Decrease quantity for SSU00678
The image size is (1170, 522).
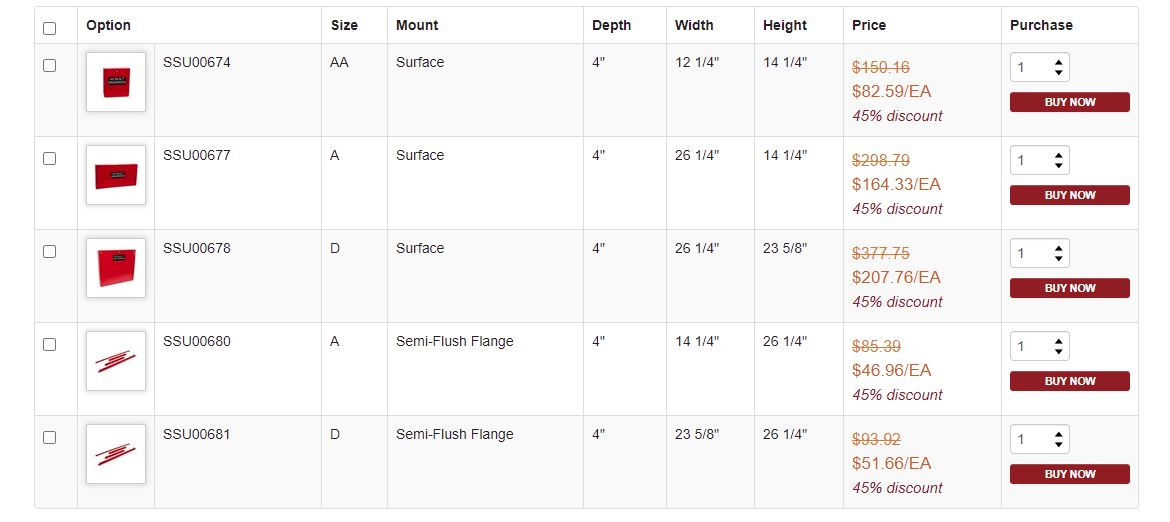click(x=1058, y=258)
